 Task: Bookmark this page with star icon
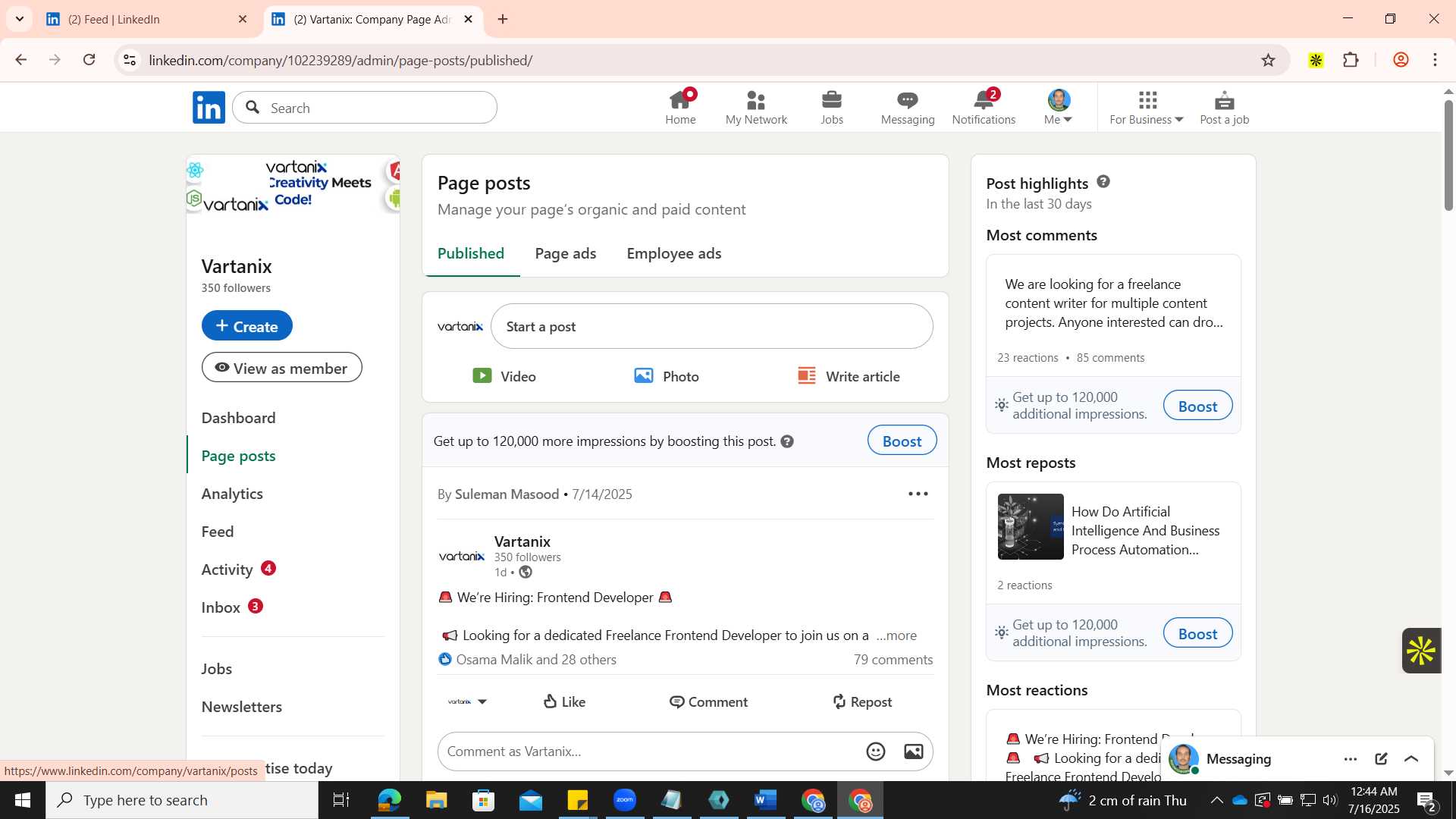(1268, 60)
